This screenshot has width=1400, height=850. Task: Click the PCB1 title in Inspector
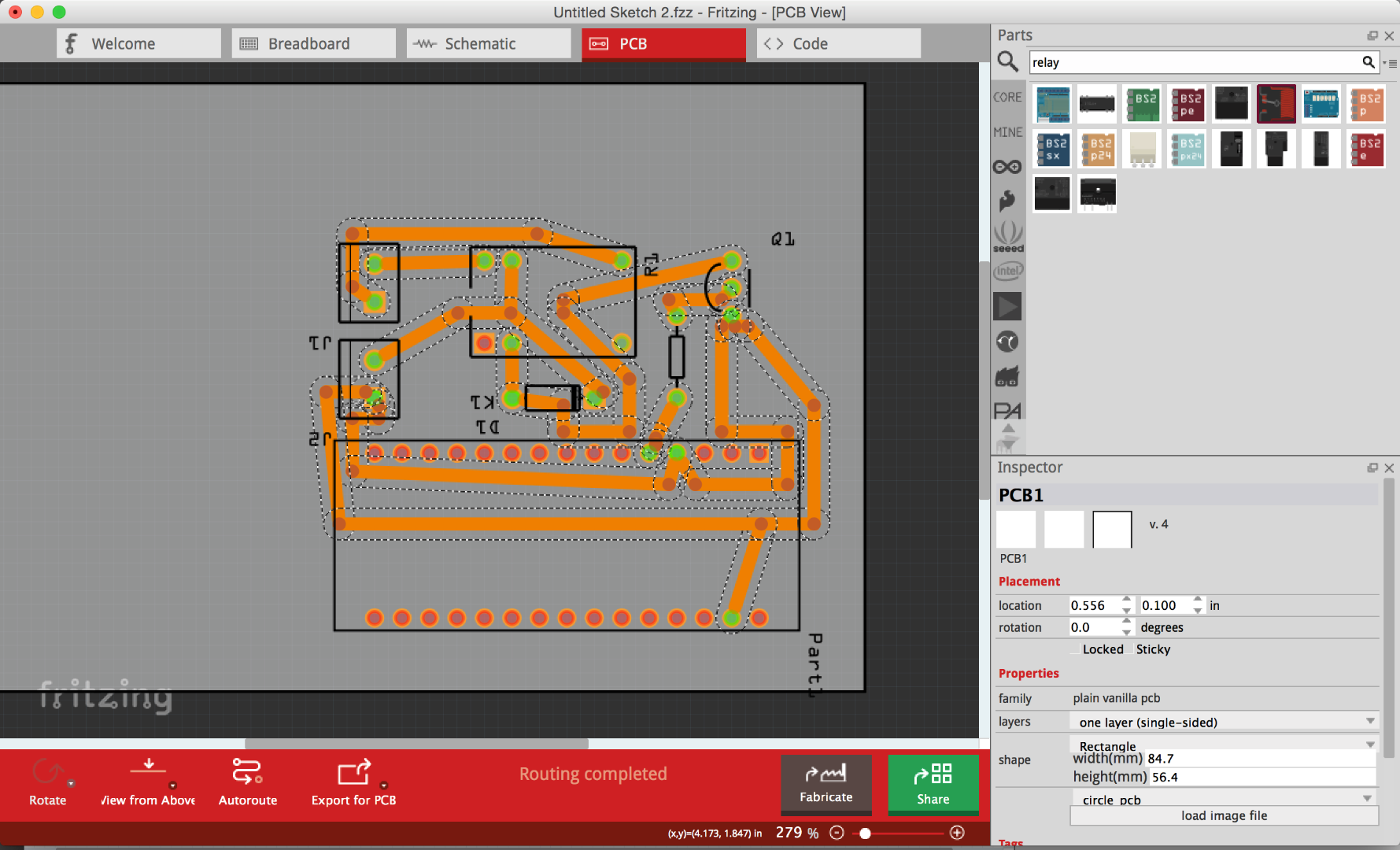pos(1021,495)
